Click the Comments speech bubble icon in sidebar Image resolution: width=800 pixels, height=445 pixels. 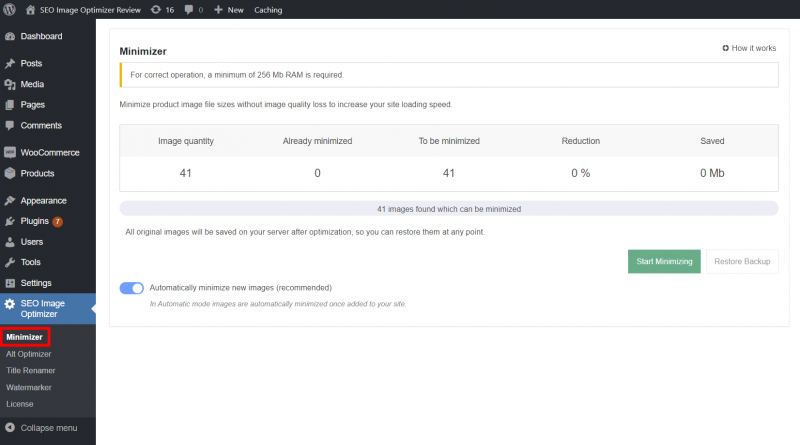[x=10, y=126]
